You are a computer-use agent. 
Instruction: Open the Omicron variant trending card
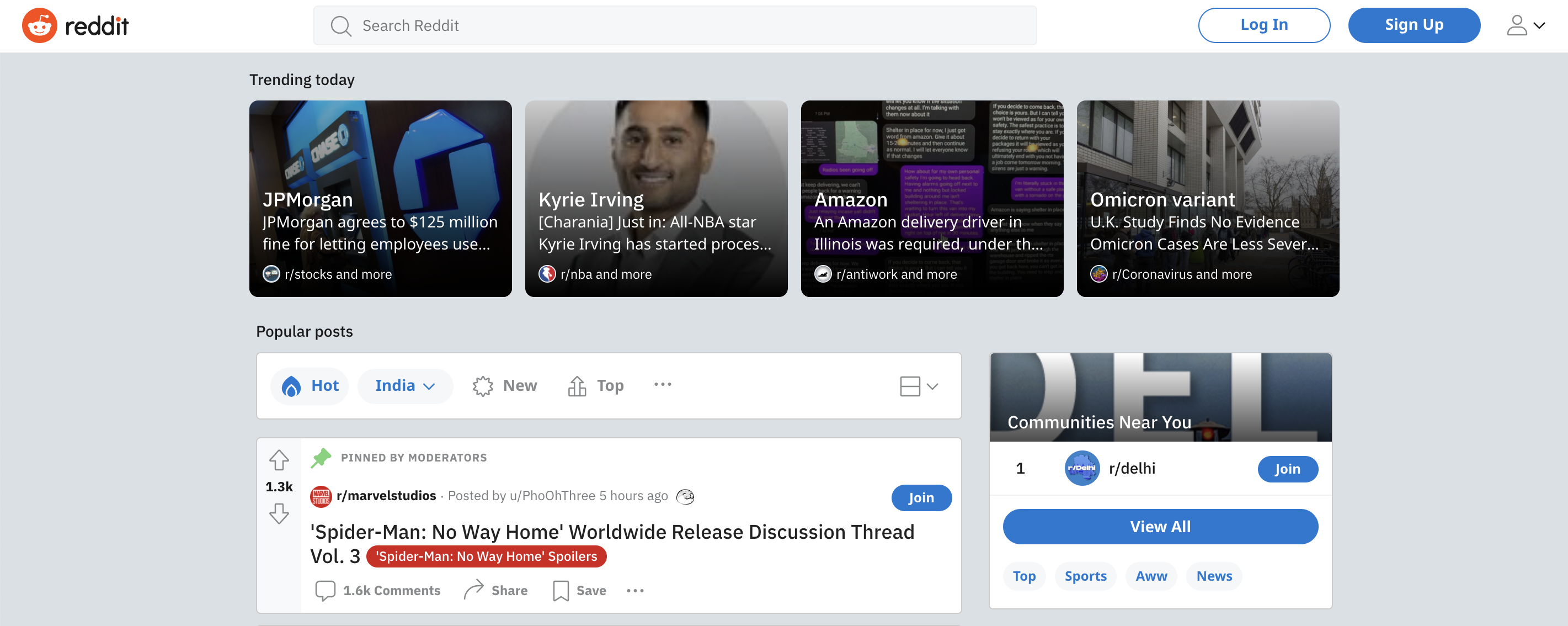(x=1207, y=199)
